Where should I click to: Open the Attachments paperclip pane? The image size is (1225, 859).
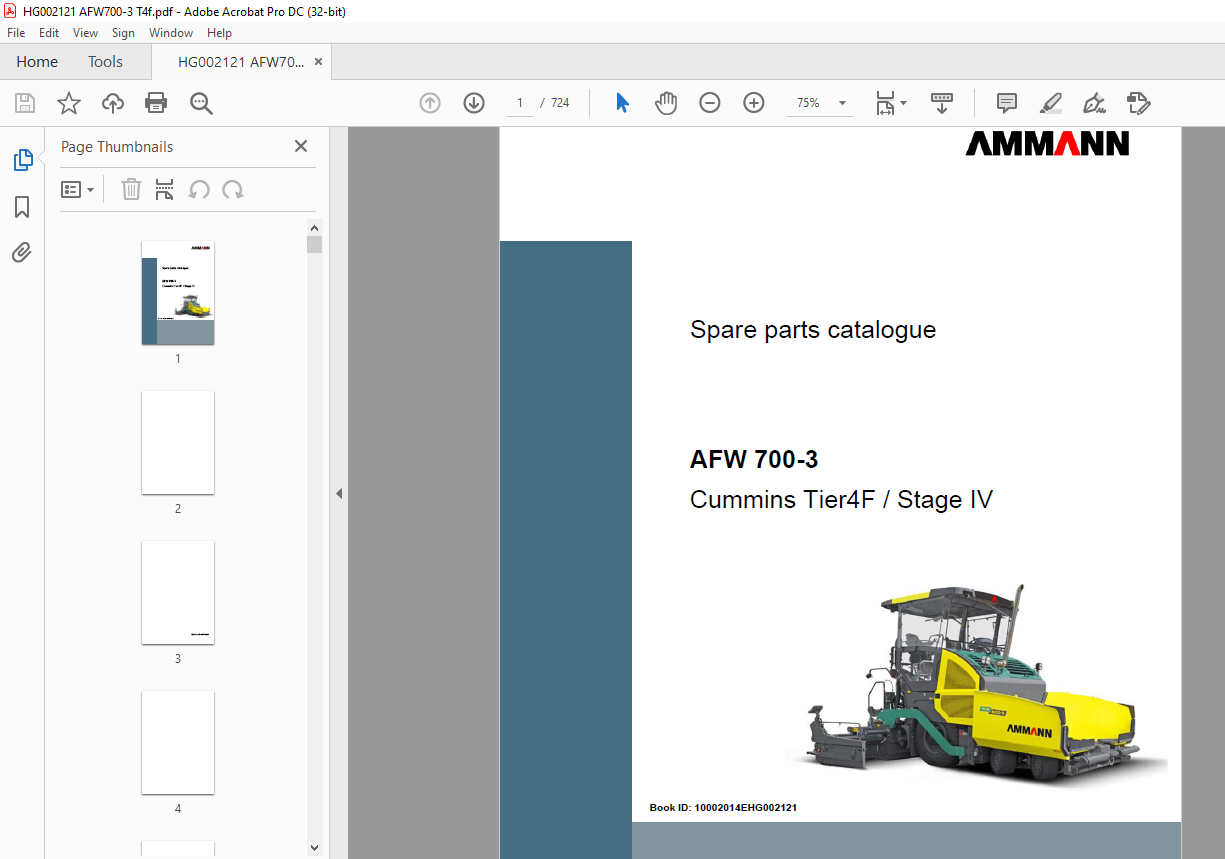click(22, 252)
